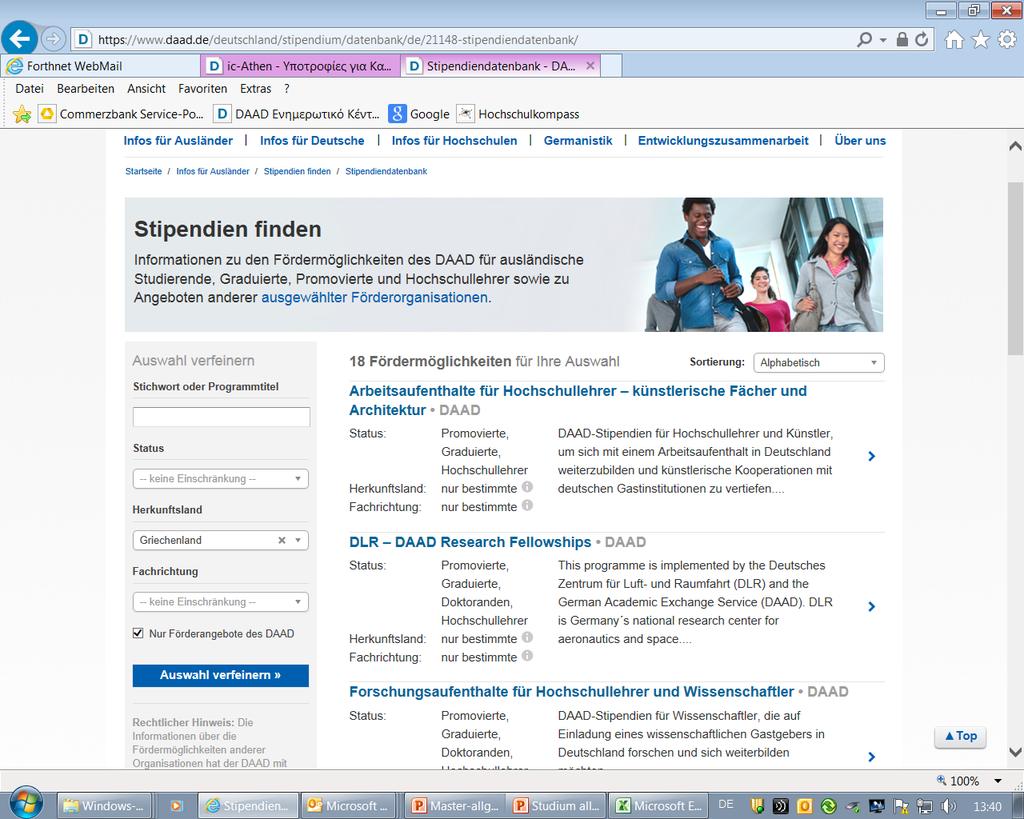
Task: Expand the Arbeitsaufenthalte entry with its arrow
Action: (x=872, y=456)
